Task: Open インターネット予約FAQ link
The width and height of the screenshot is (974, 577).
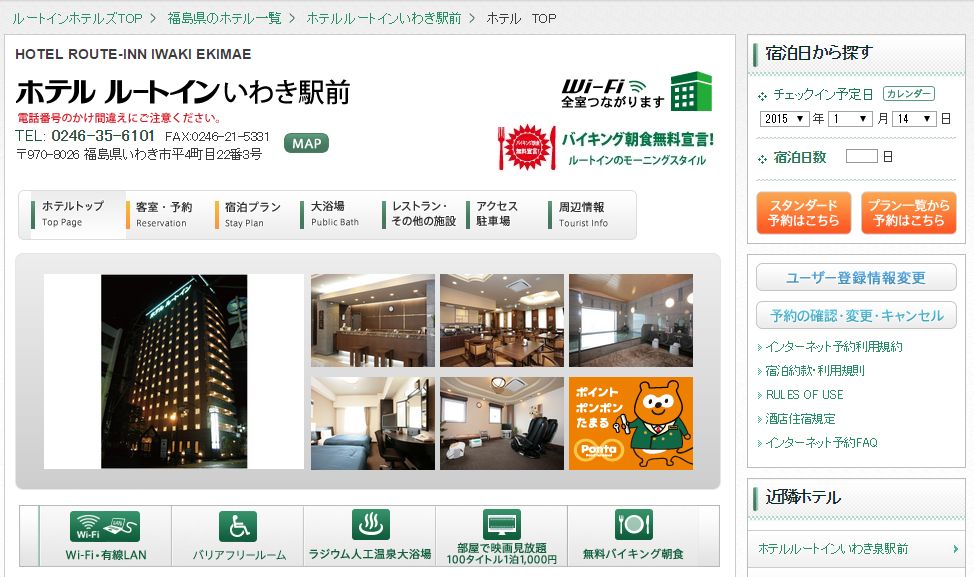Action: (x=821, y=443)
